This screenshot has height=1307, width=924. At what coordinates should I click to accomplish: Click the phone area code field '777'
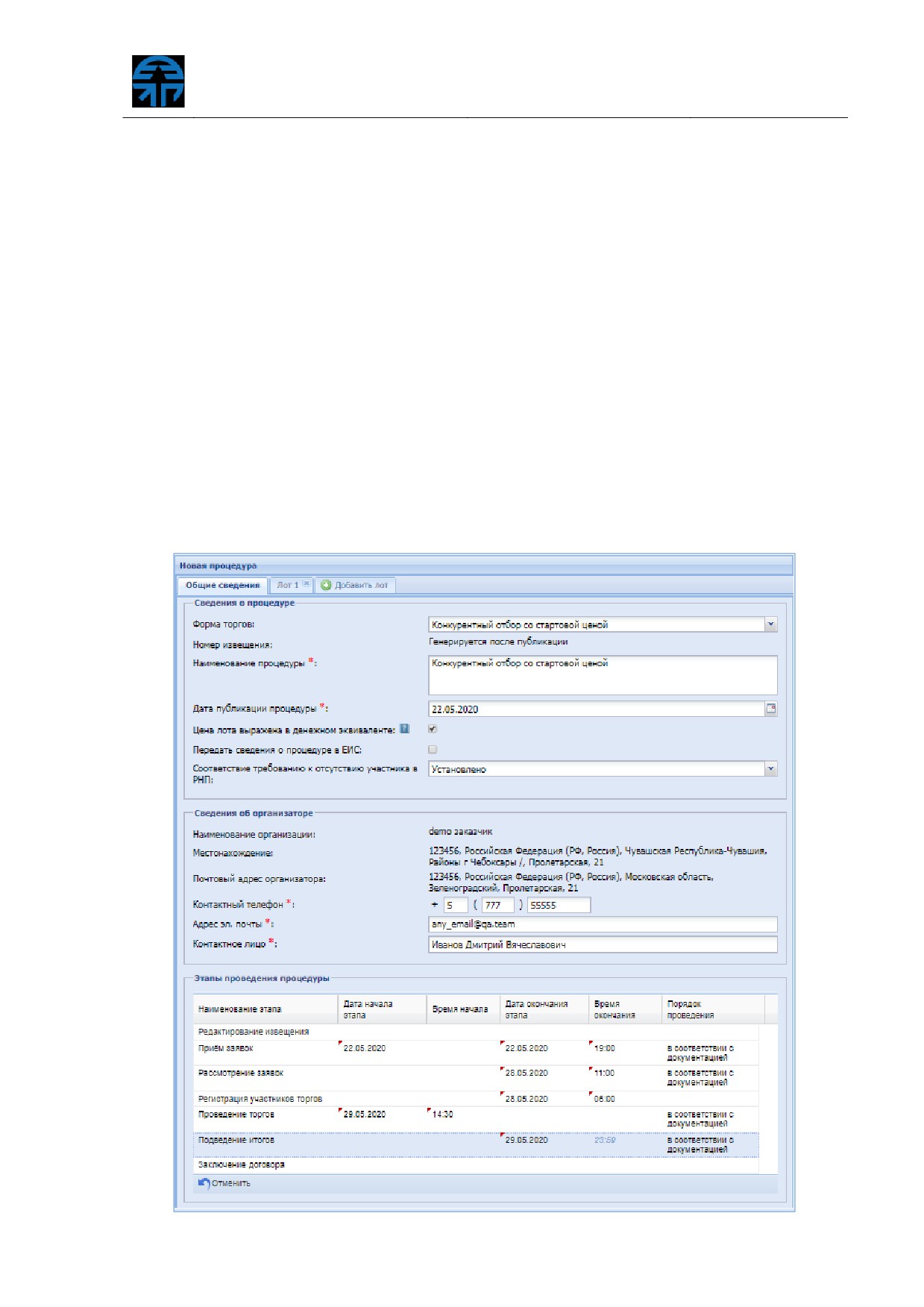click(x=497, y=905)
